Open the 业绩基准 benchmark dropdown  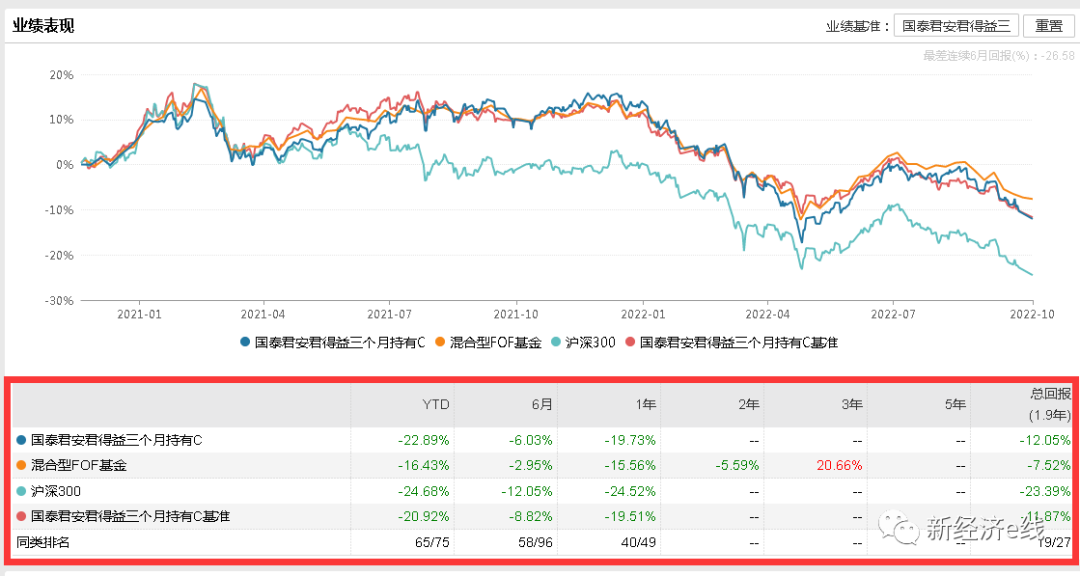click(x=956, y=26)
